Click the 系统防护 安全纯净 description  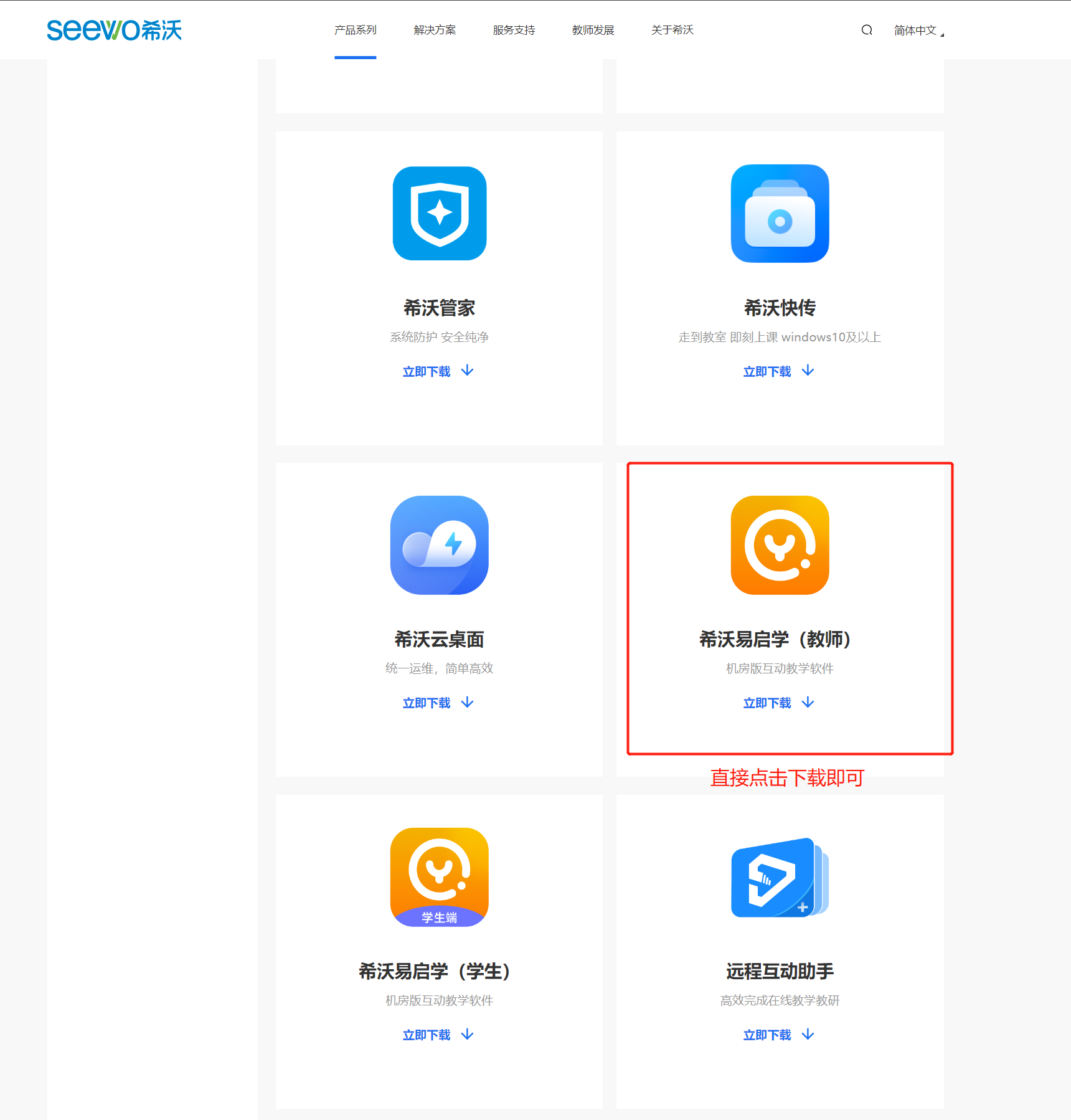(x=440, y=337)
